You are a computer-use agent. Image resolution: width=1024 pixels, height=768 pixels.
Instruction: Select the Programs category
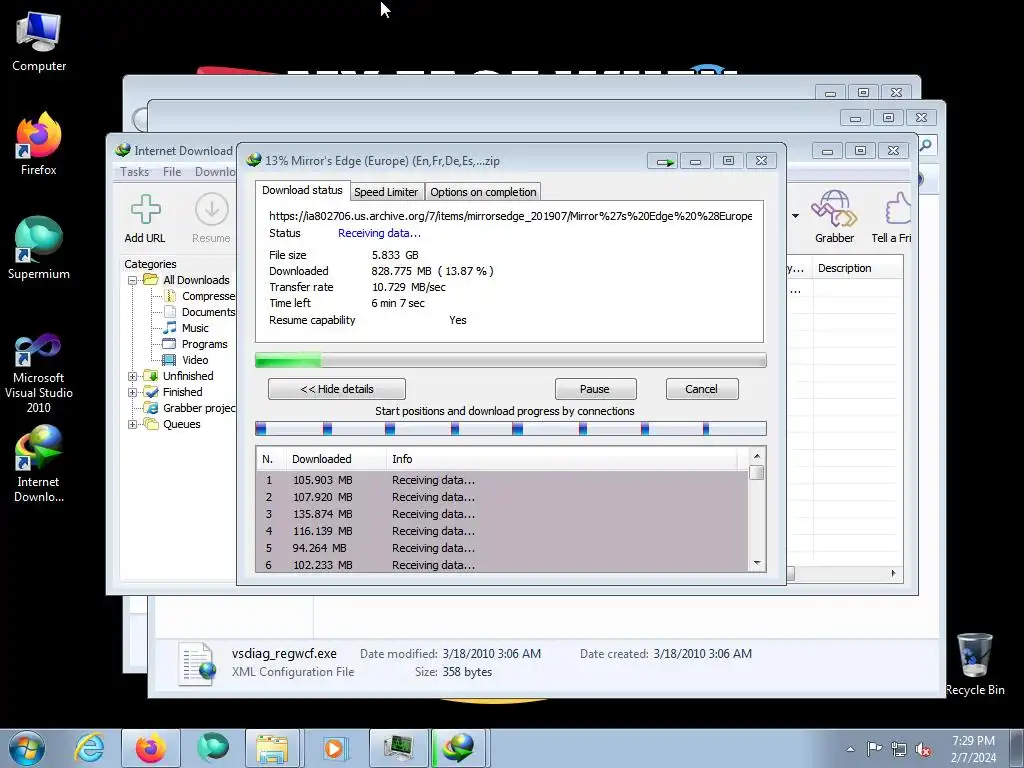point(195,344)
